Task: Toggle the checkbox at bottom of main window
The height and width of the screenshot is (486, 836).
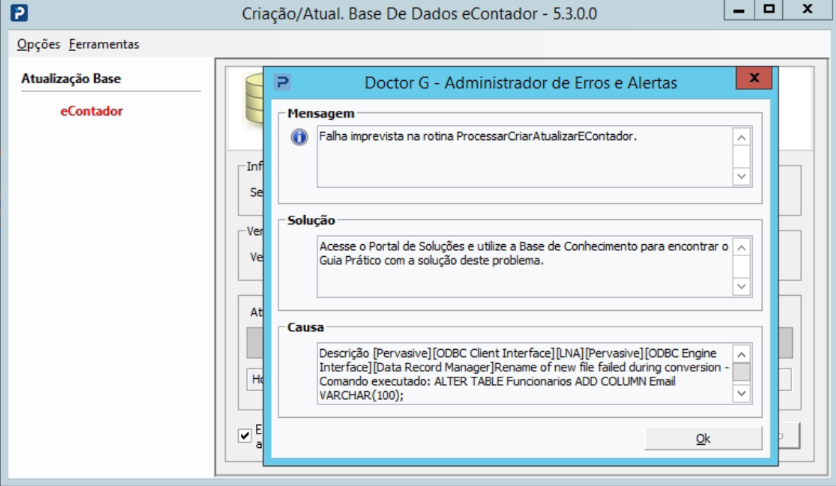Action: 245,436
